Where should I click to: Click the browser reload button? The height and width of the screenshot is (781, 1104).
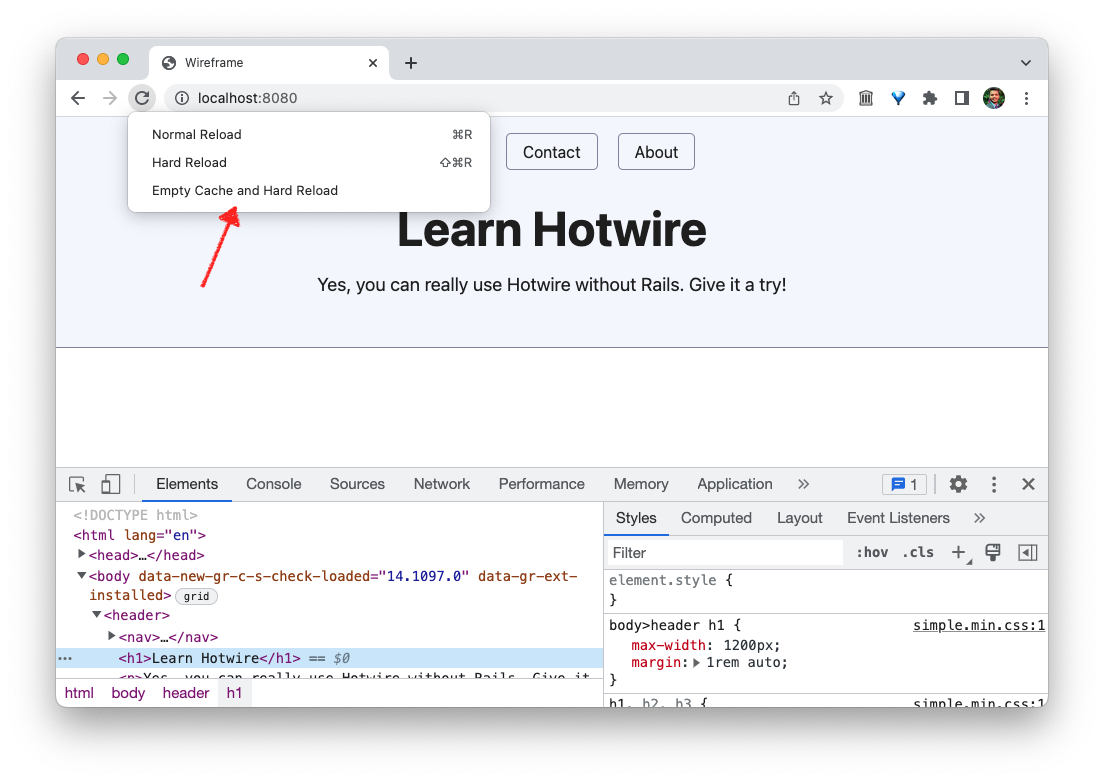[142, 98]
